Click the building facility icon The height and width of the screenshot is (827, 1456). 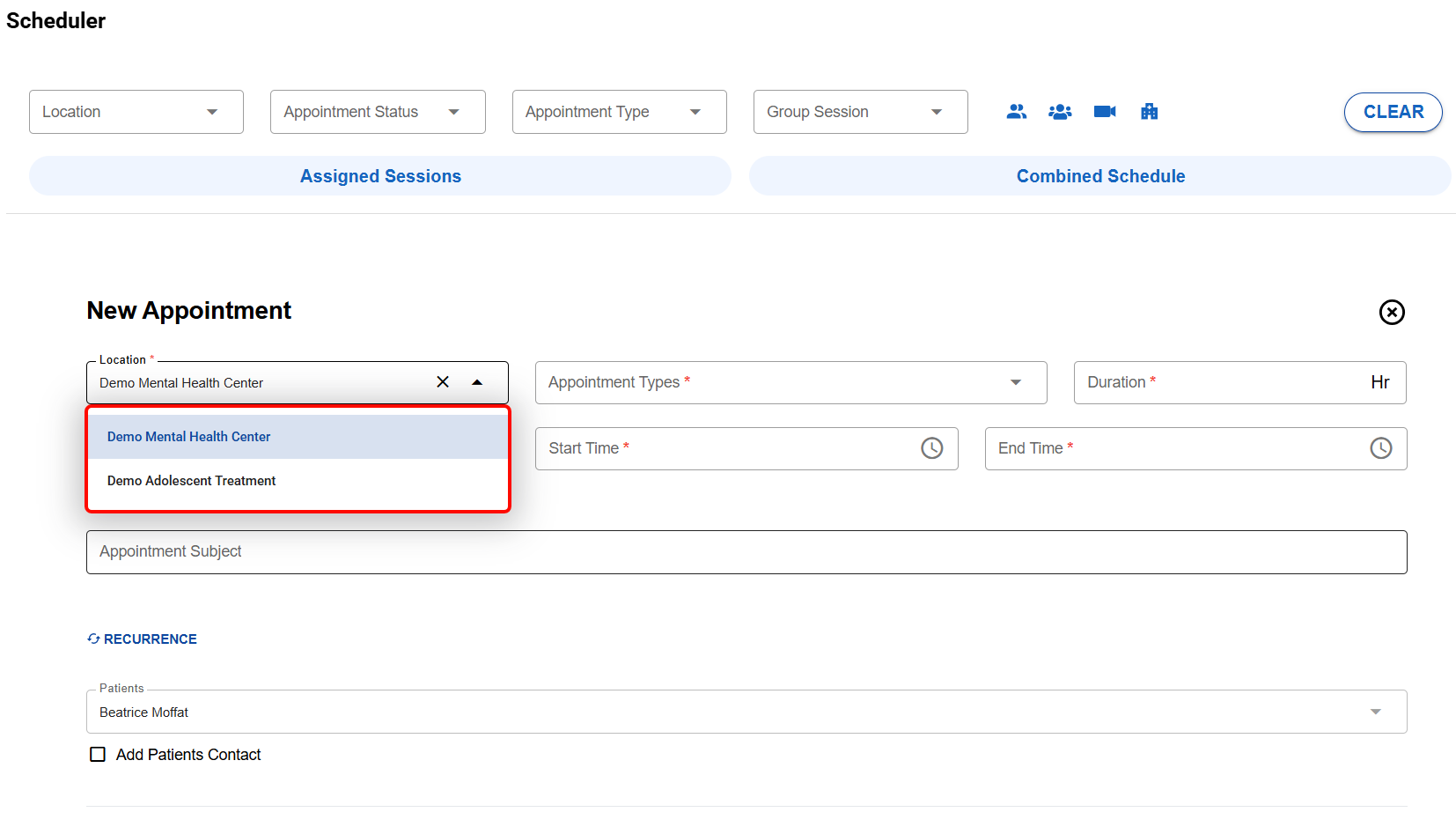tap(1149, 112)
